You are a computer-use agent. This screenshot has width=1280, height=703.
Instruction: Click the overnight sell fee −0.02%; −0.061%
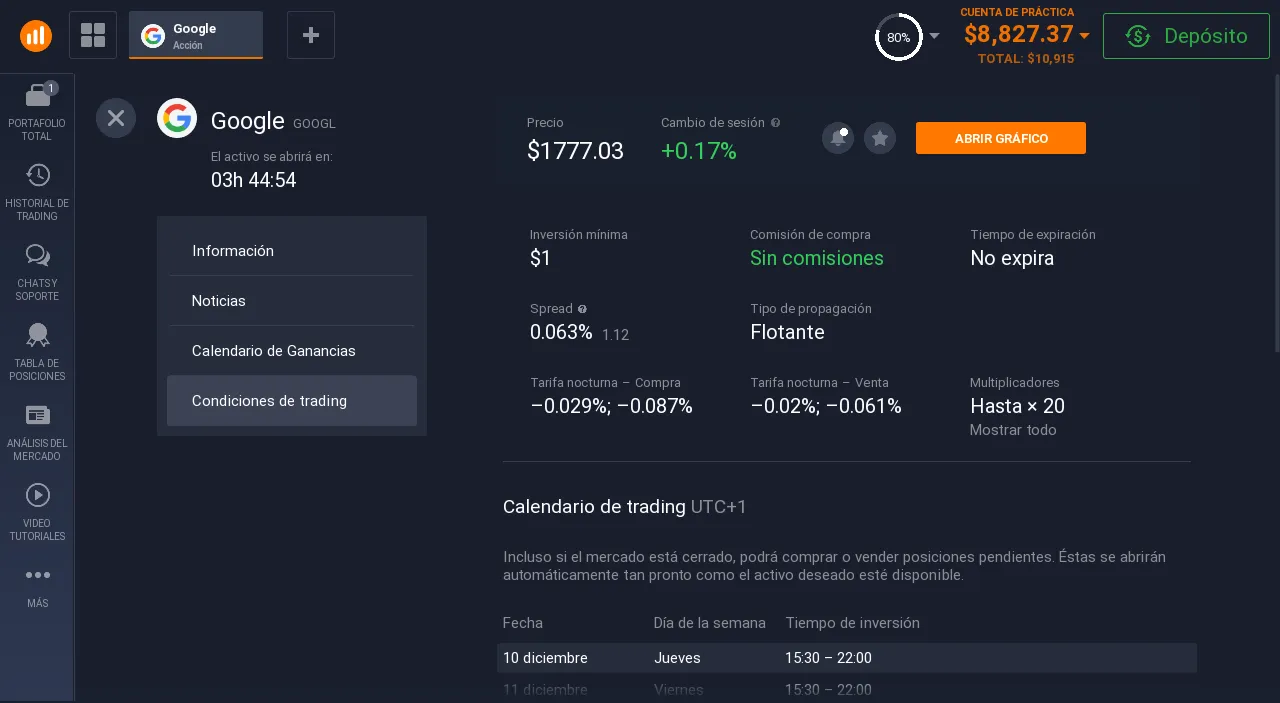(826, 406)
